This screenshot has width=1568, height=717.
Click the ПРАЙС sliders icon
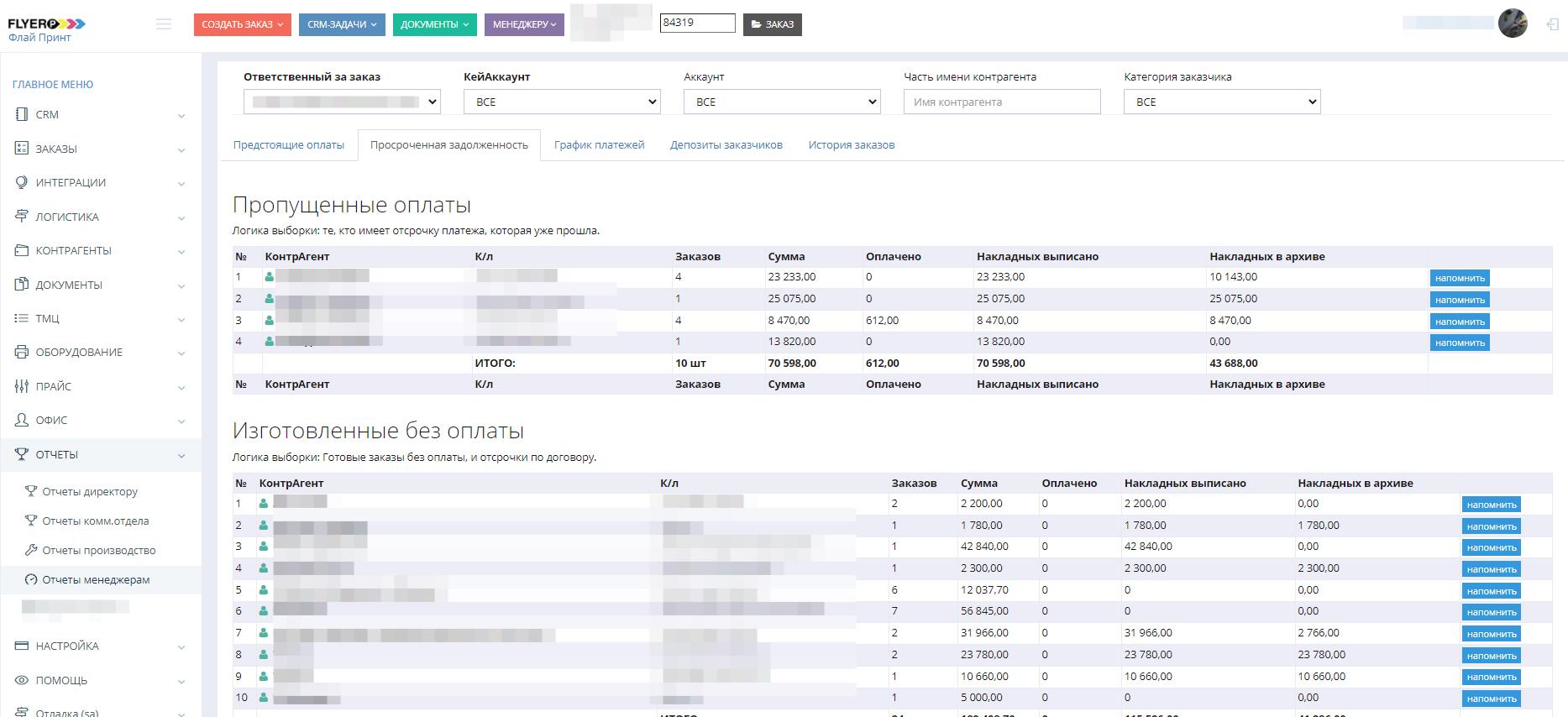pos(22,386)
